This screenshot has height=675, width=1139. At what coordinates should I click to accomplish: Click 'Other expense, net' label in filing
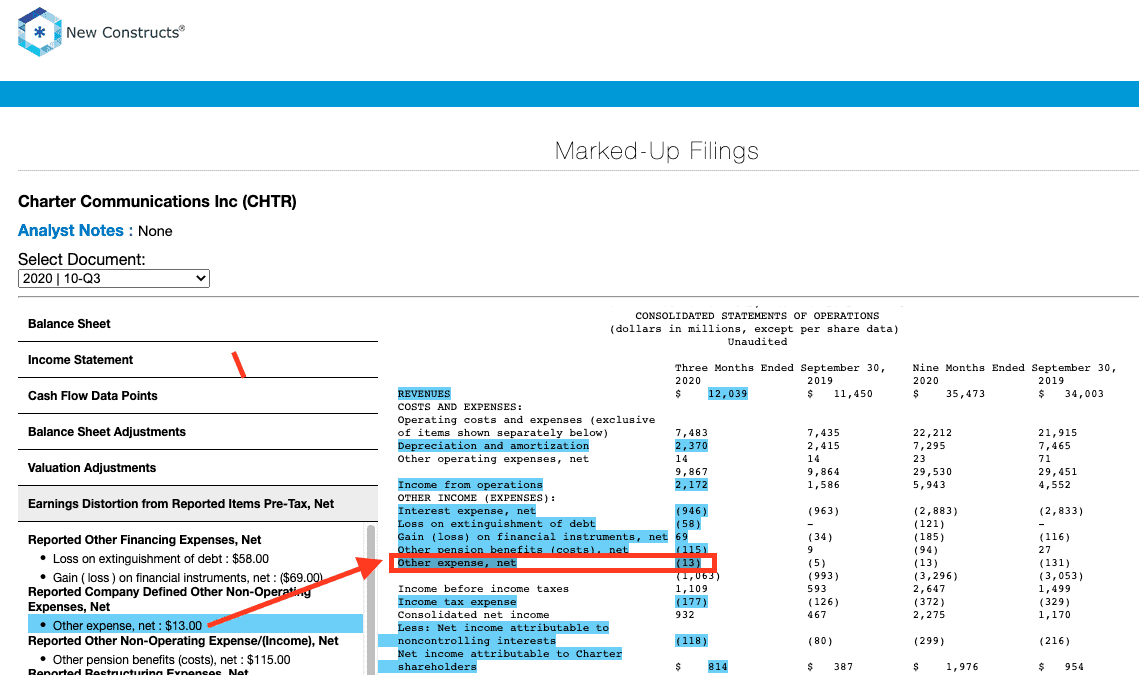[x=457, y=563]
